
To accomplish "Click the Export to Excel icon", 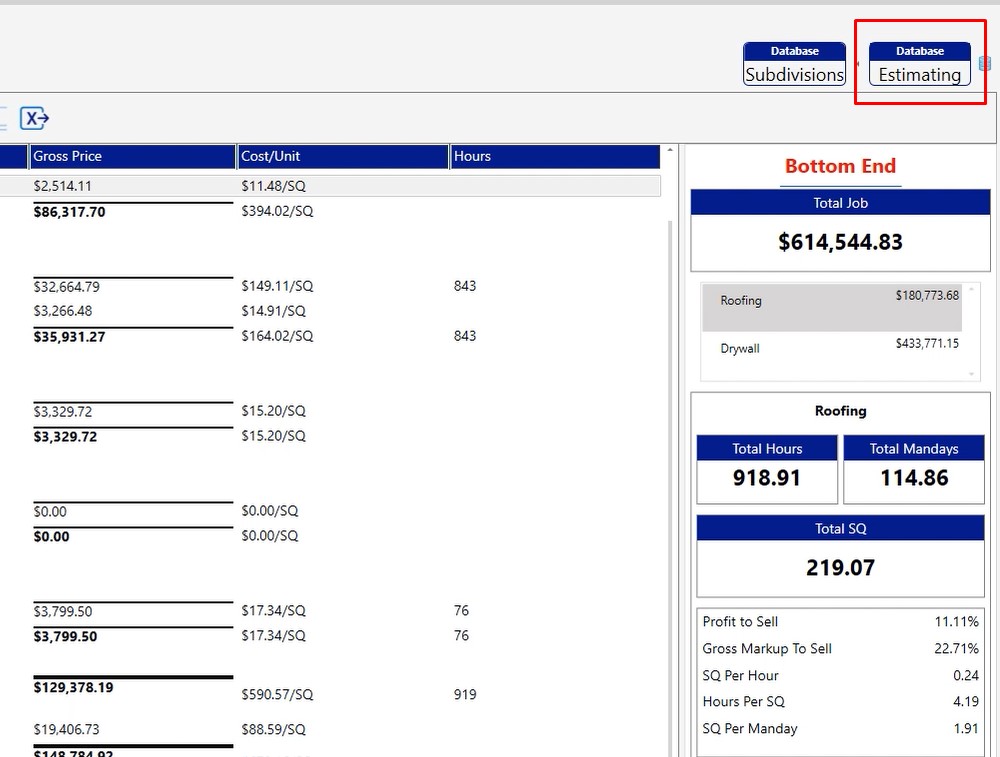I will click(35, 118).
